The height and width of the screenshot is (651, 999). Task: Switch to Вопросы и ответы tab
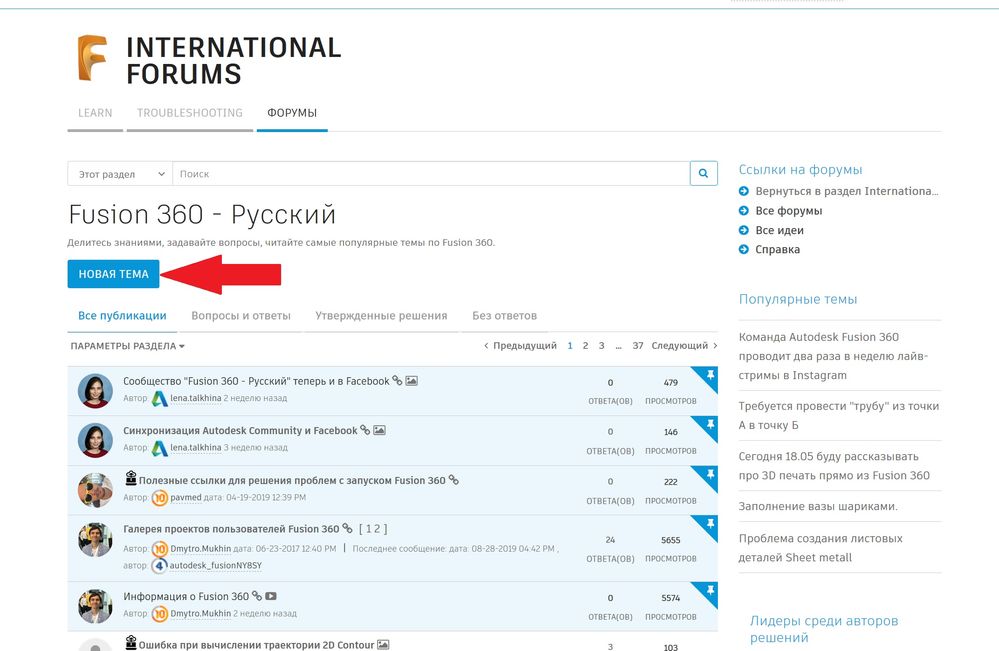click(x=241, y=315)
